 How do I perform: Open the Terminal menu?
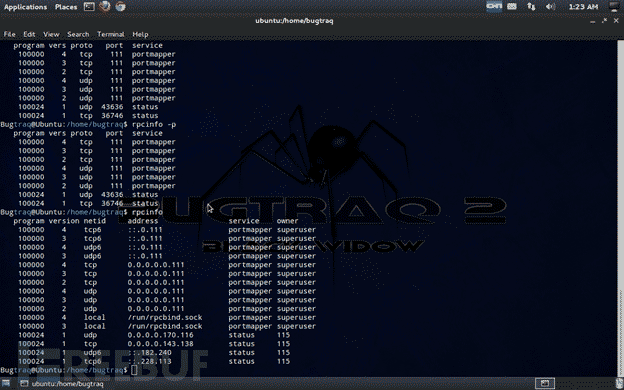(111, 34)
